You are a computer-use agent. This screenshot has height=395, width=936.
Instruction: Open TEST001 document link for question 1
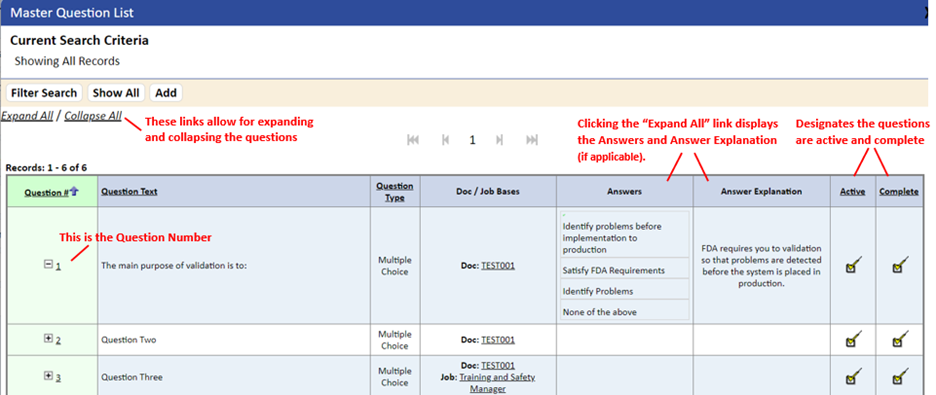[498, 266]
